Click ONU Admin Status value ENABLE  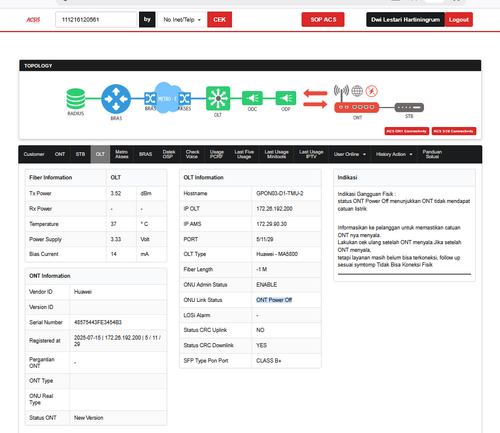(x=266, y=285)
